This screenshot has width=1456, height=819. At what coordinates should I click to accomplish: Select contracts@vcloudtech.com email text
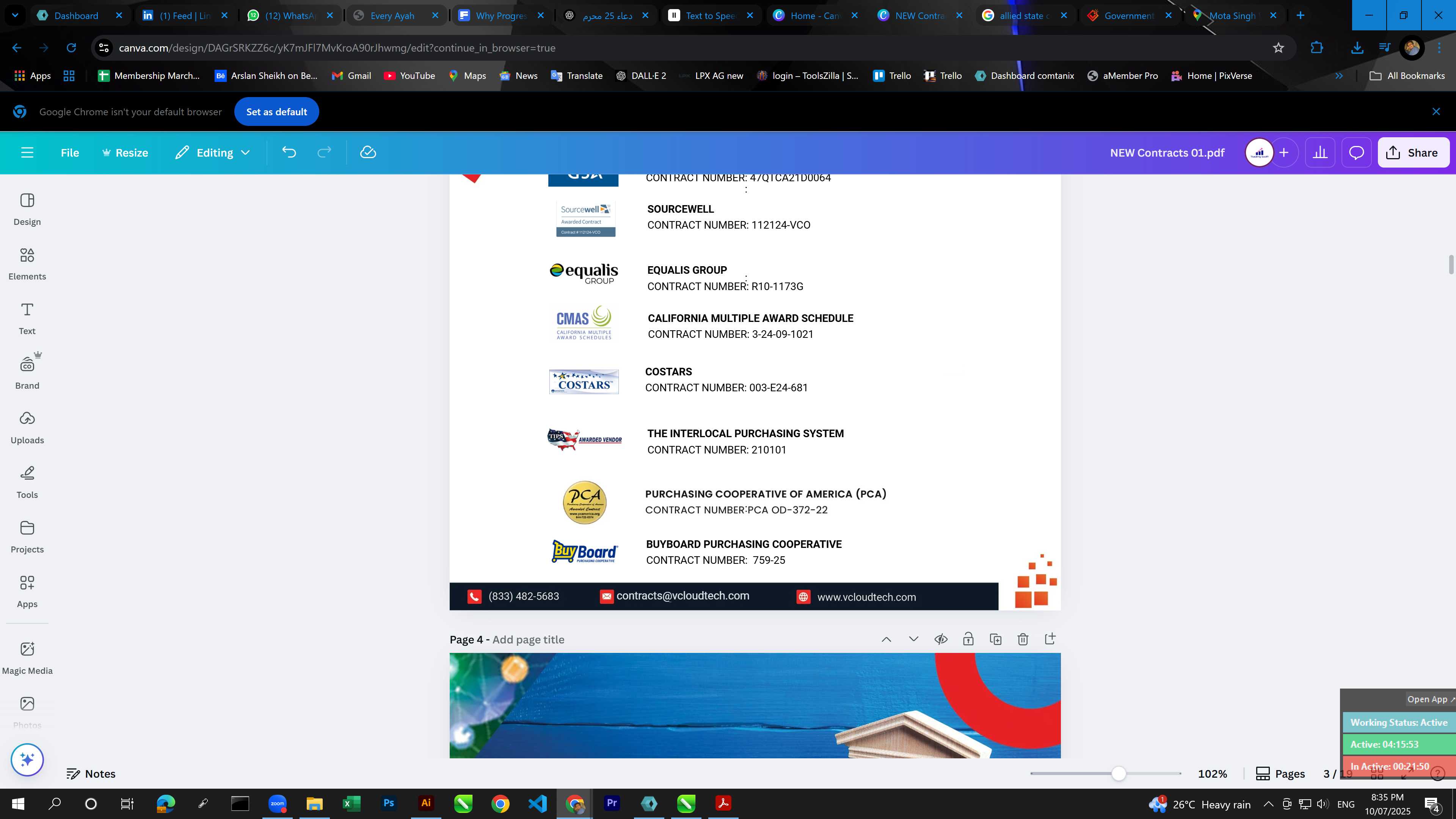[683, 596]
